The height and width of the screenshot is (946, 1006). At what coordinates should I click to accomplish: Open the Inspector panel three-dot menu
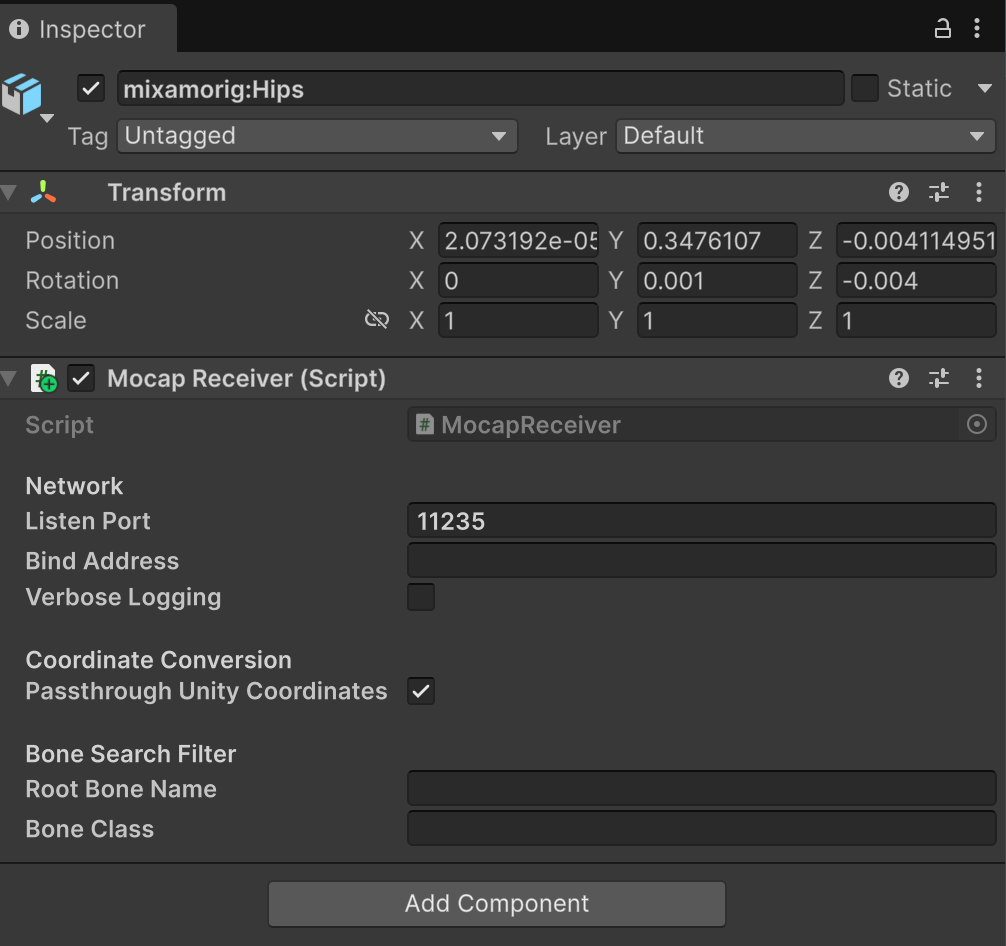tap(977, 29)
